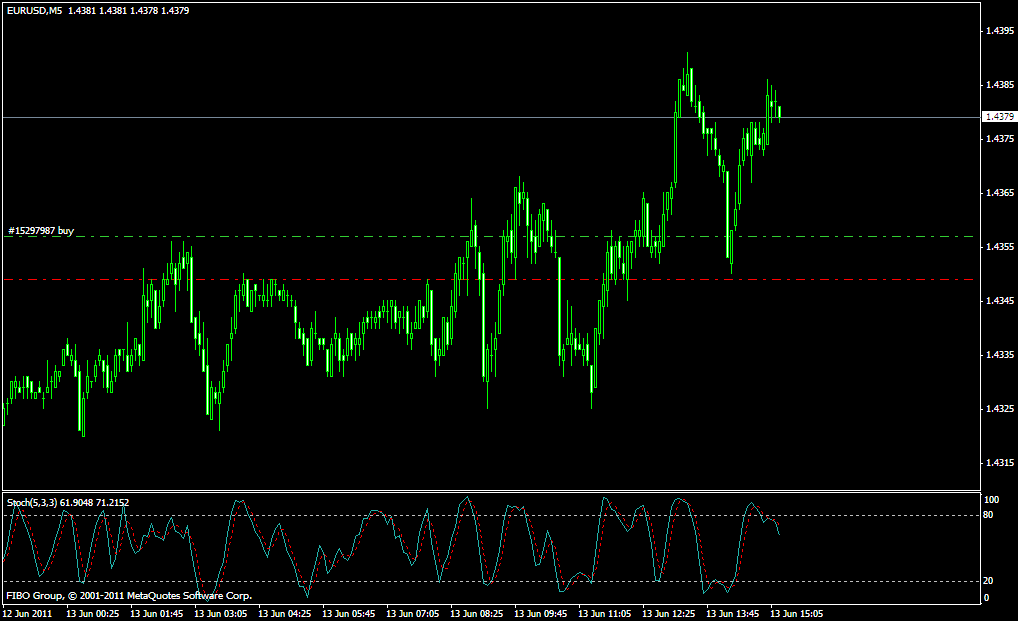Select the 13 Jun 08:25 time label

(476, 613)
